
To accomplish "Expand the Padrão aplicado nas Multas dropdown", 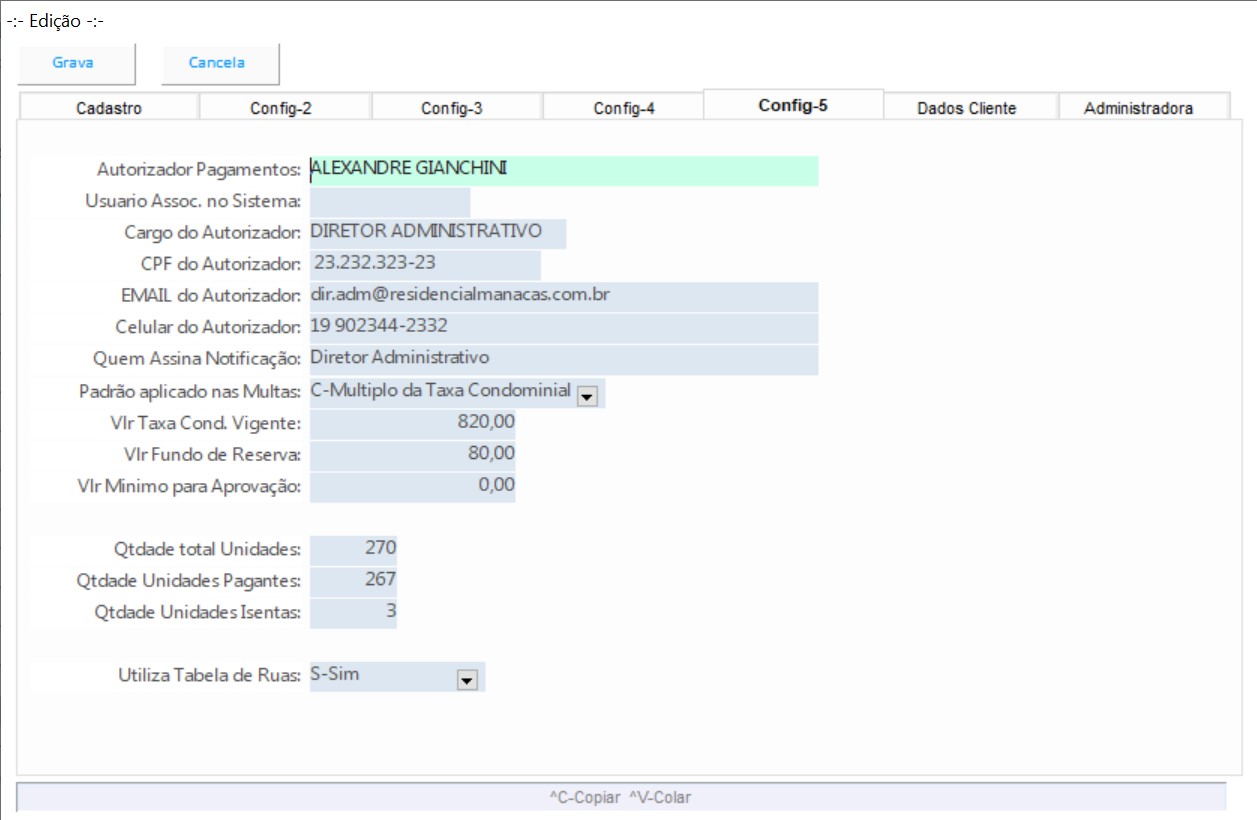I will coord(588,396).
